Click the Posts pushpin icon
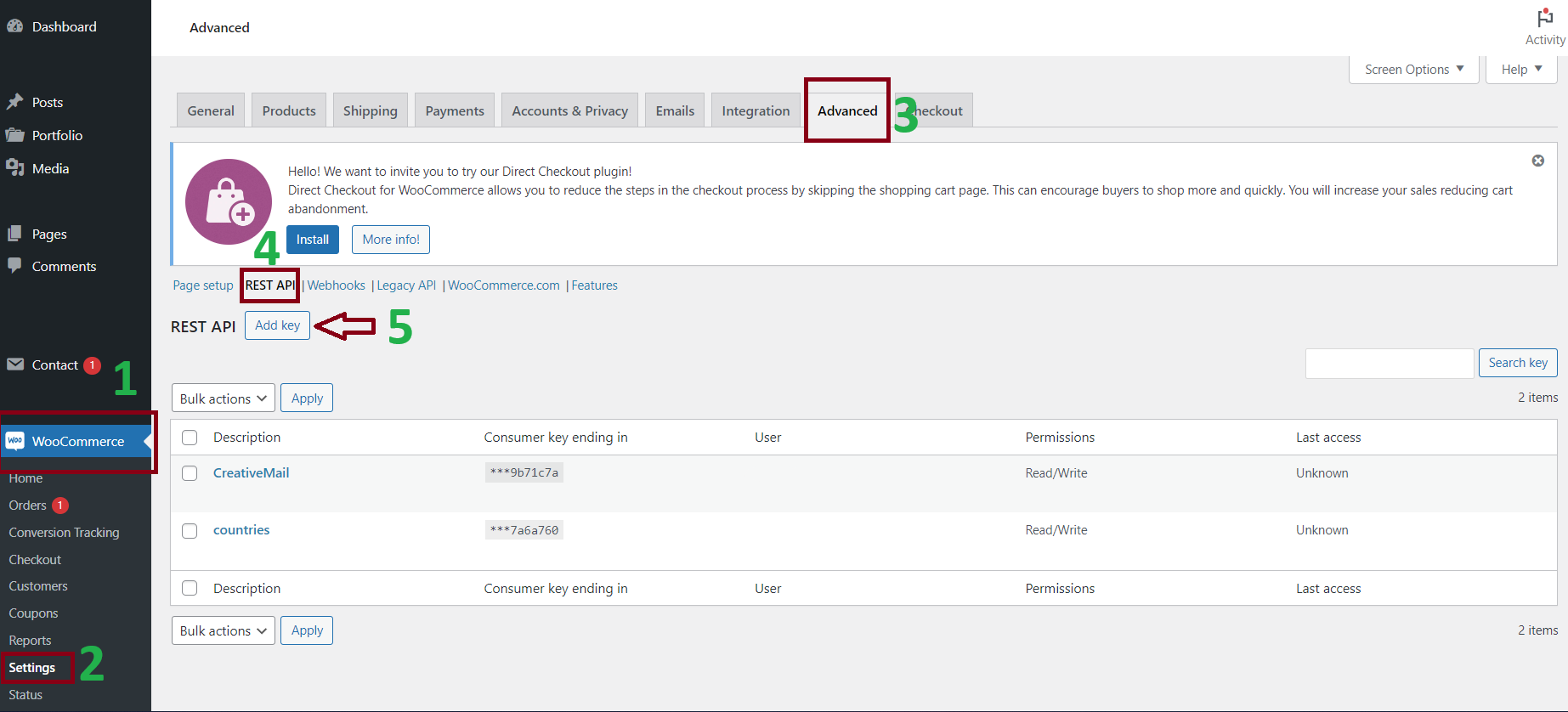The width and height of the screenshot is (1568, 712). (x=14, y=102)
